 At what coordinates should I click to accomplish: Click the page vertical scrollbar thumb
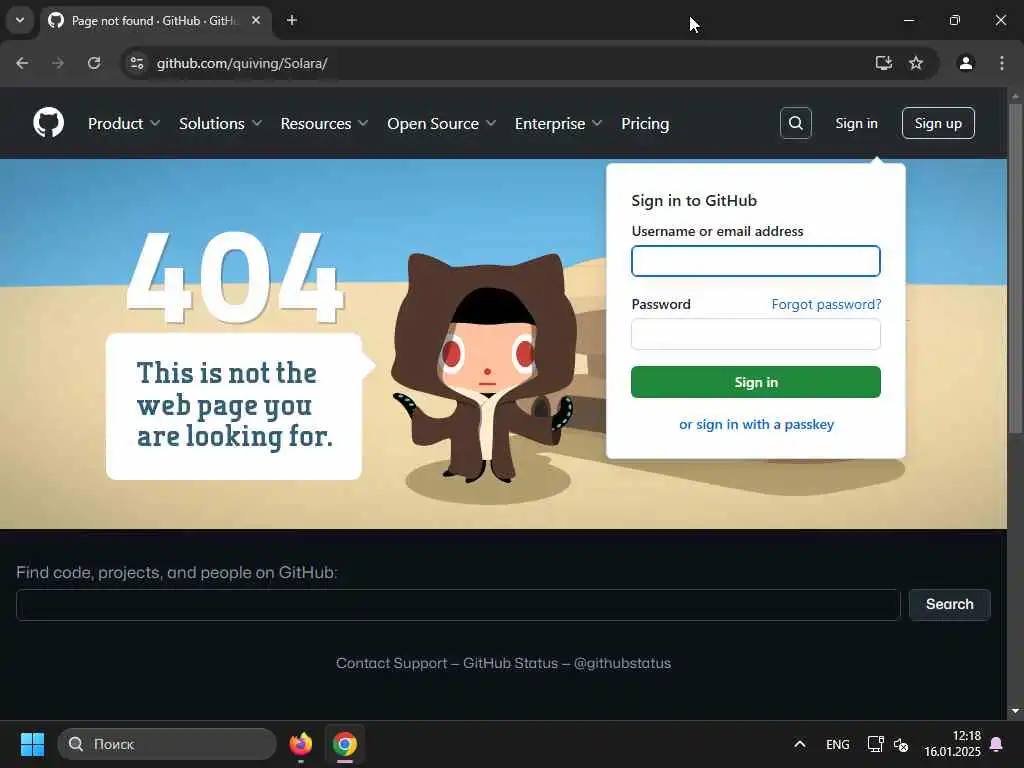(x=1015, y=268)
